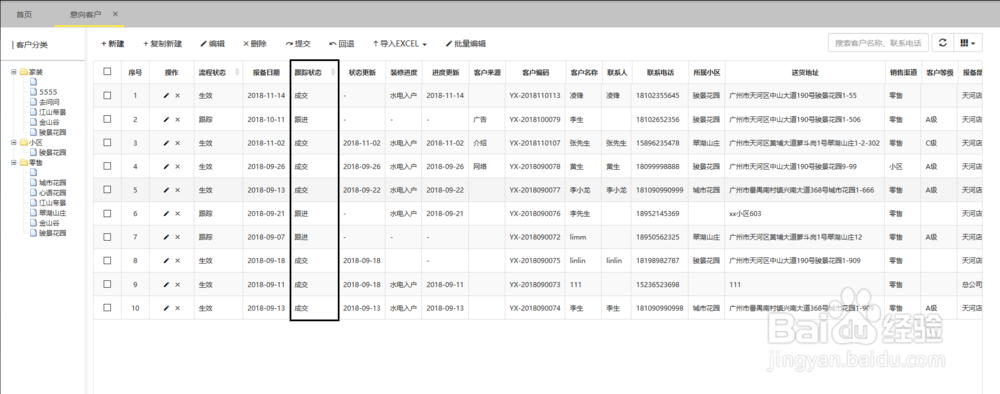Click the 删除 toolbar button
Image resolution: width=1000 pixels, height=394 pixels.
tap(255, 44)
